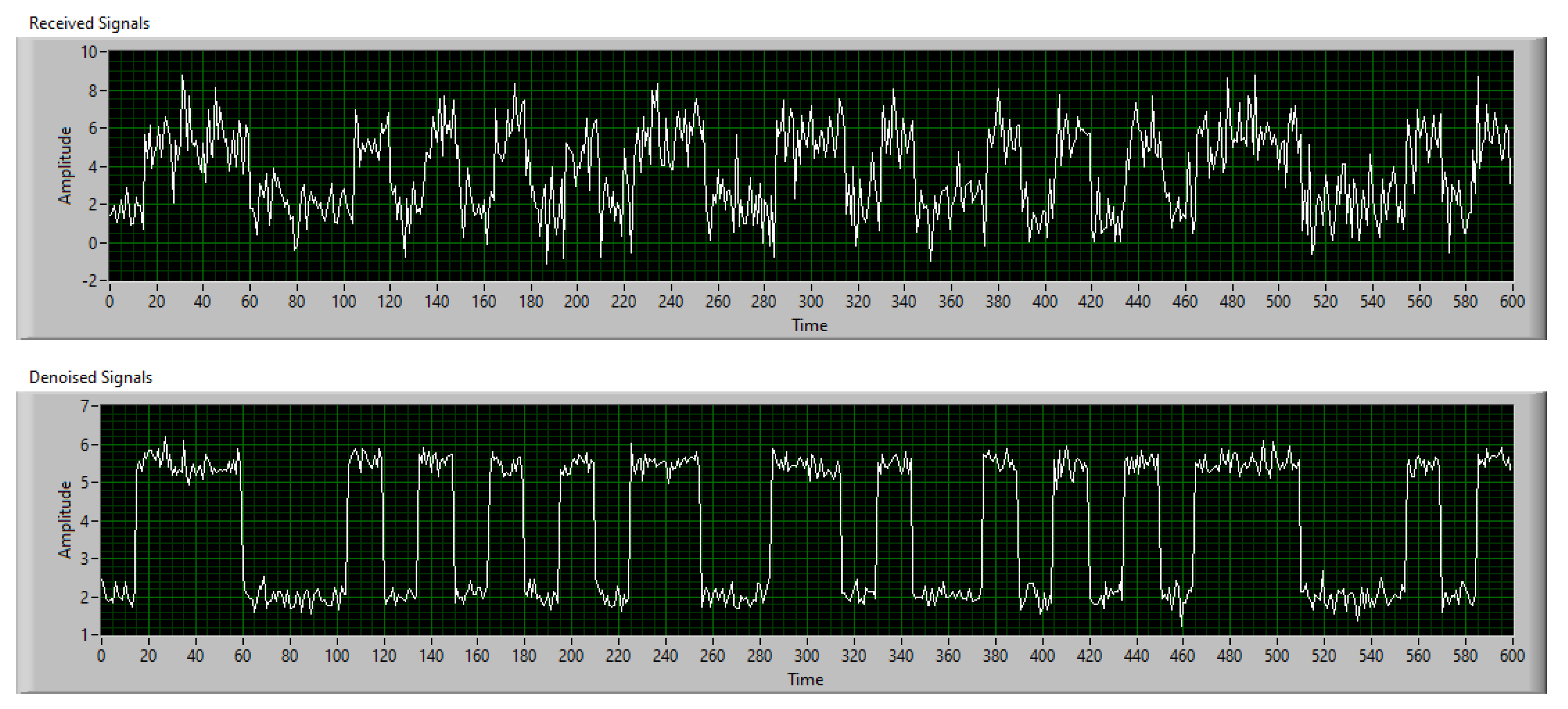Click the maximum value 7 on Denoised Signals amplitude axis
This screenshot has height=709, width=1568.
pyautogui.click(x=84, y=406)
